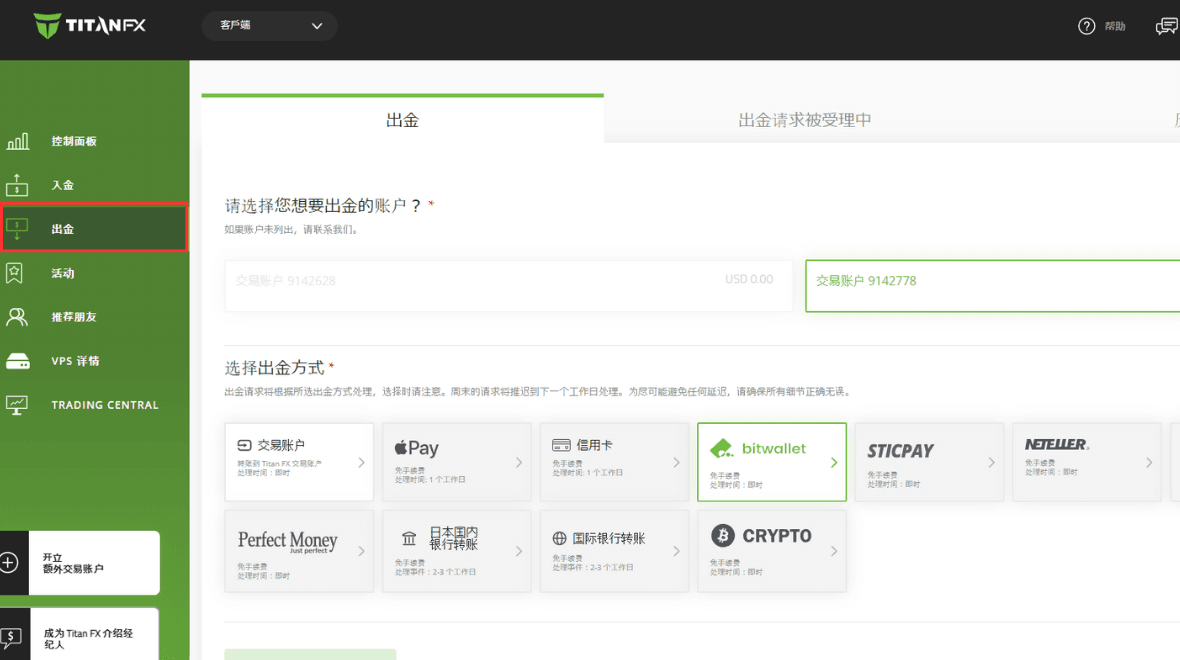Open the chat message icon

[1166, 26]
